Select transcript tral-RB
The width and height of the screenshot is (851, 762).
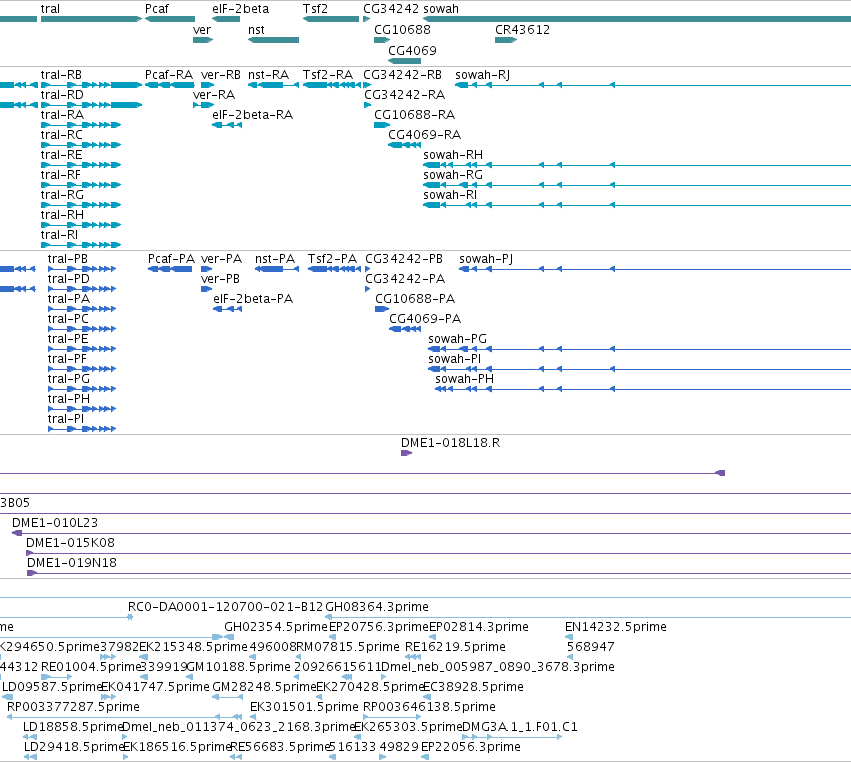click(x=91, y=85)
